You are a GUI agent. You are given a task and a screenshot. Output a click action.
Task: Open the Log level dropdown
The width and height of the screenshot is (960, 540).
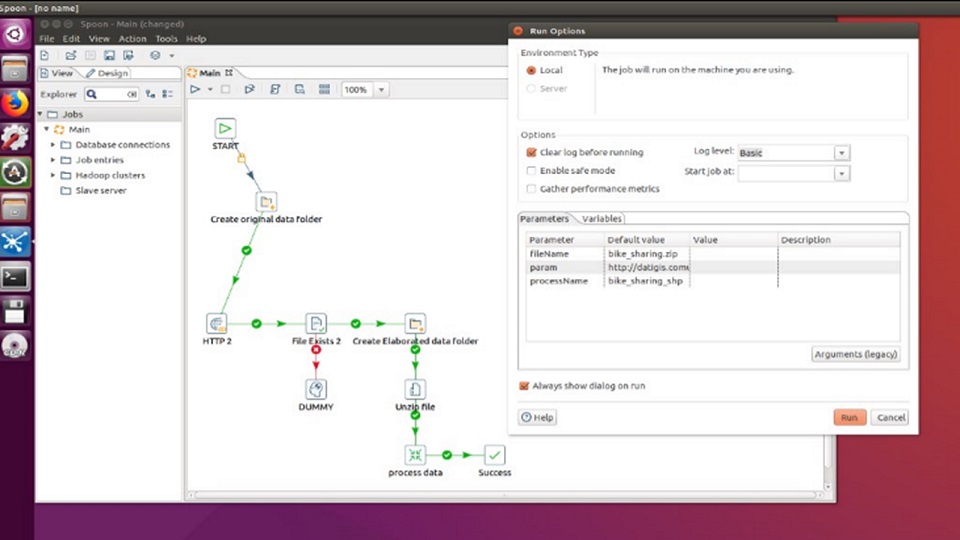[x=841, y=153]
